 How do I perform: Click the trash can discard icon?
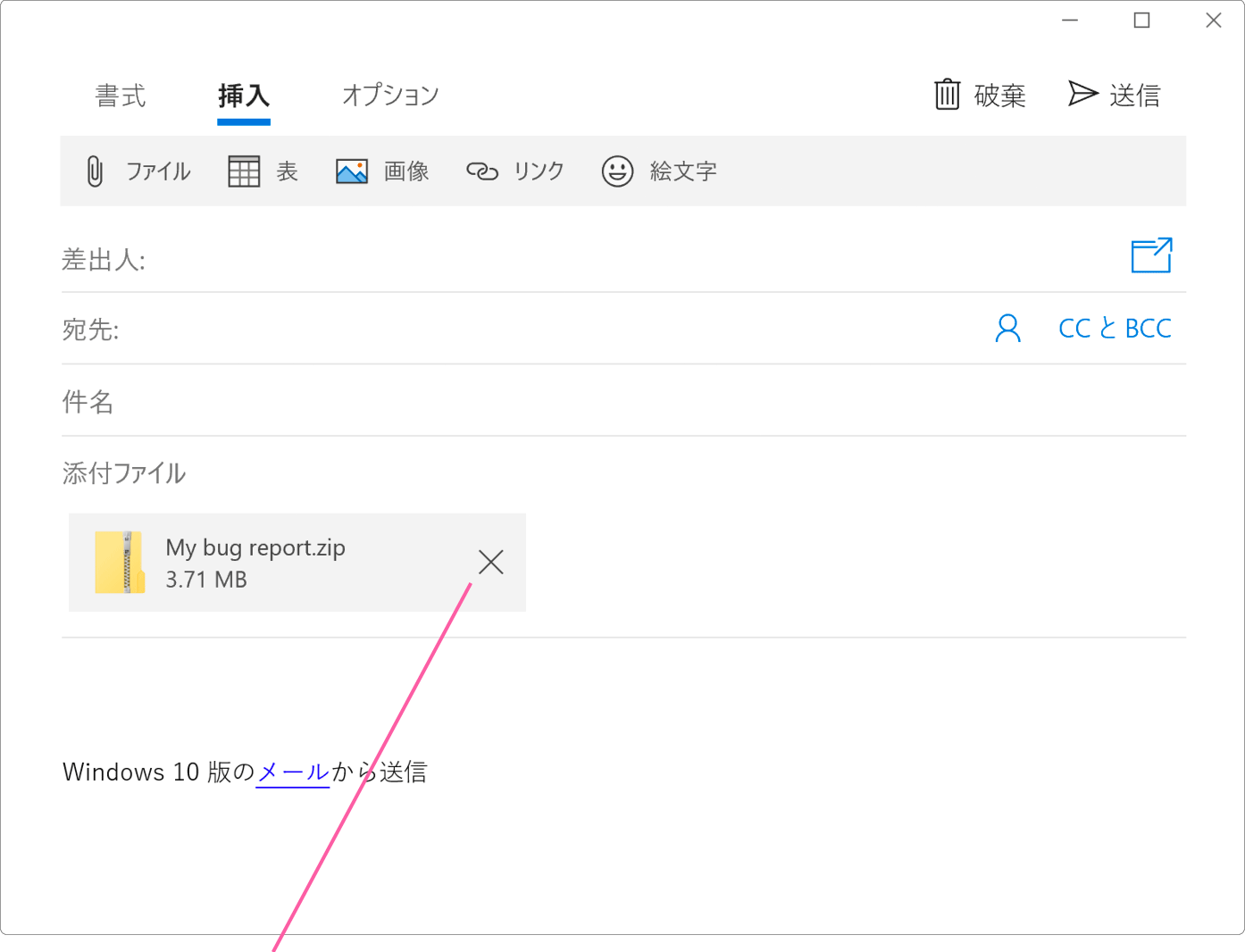(948, 94)
